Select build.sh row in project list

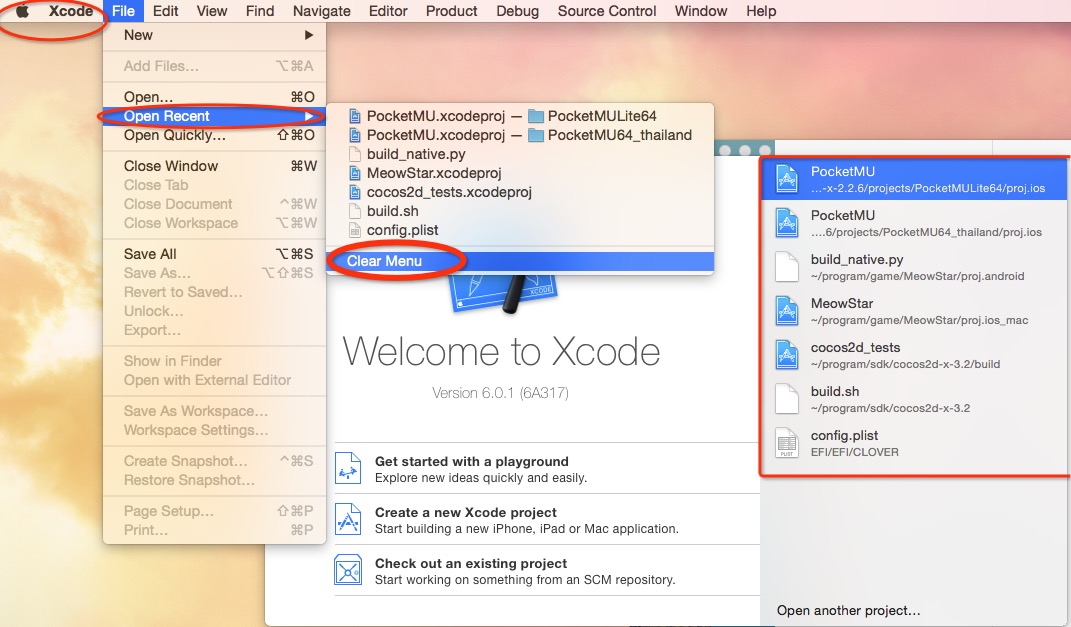914,399
